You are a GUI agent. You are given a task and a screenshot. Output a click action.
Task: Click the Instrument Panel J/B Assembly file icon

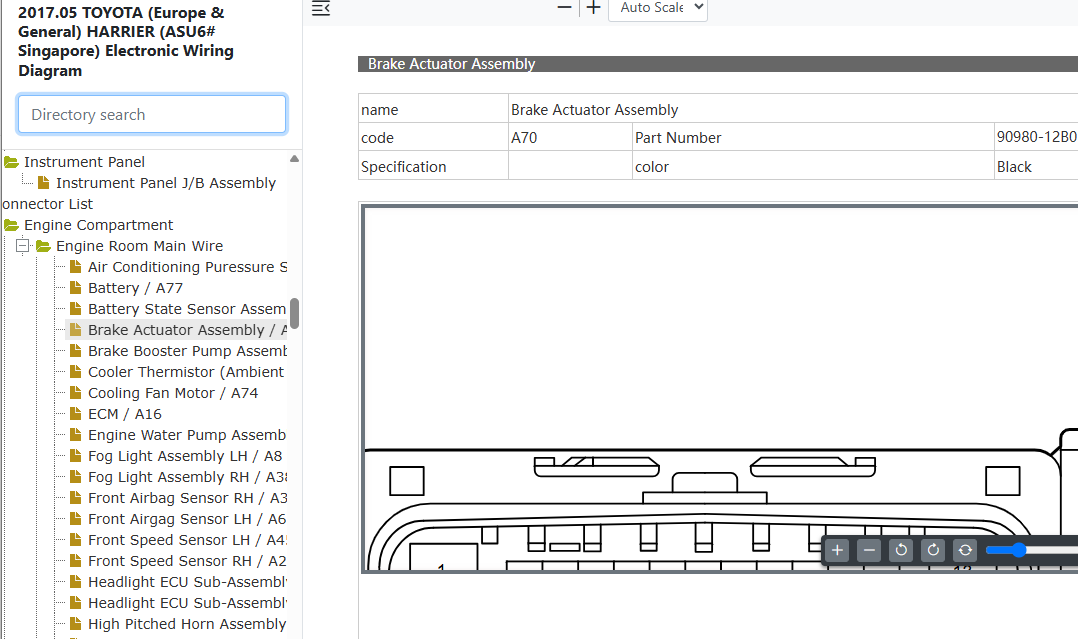43,183
